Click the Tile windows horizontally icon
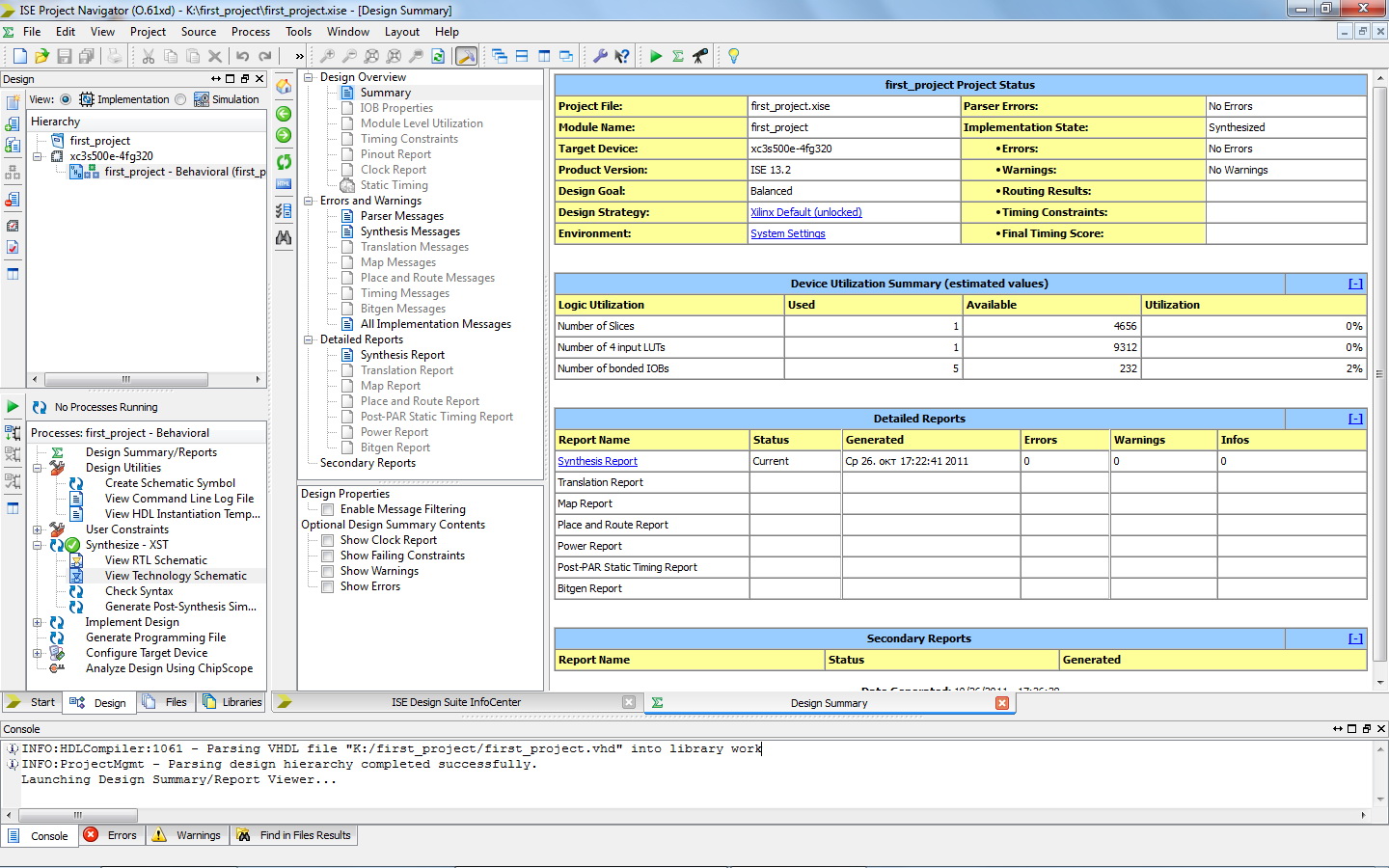The height and width of the screenshot is (868, 1389). coord(522,56)
